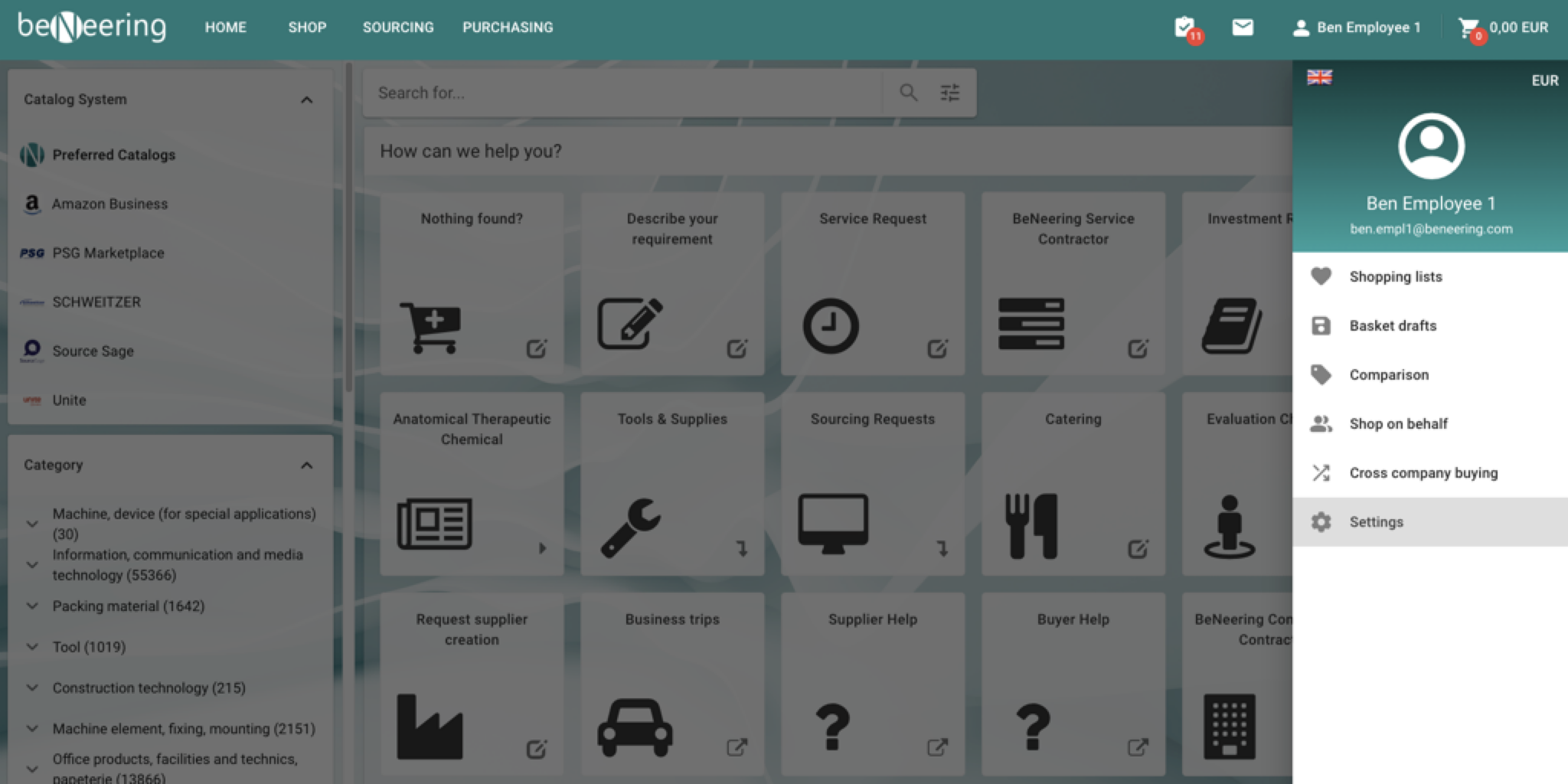Image resolution: width=1568 pixels, height=784 pixels.
Task: Click into the Search for... field
Action: tap(620, 93)
